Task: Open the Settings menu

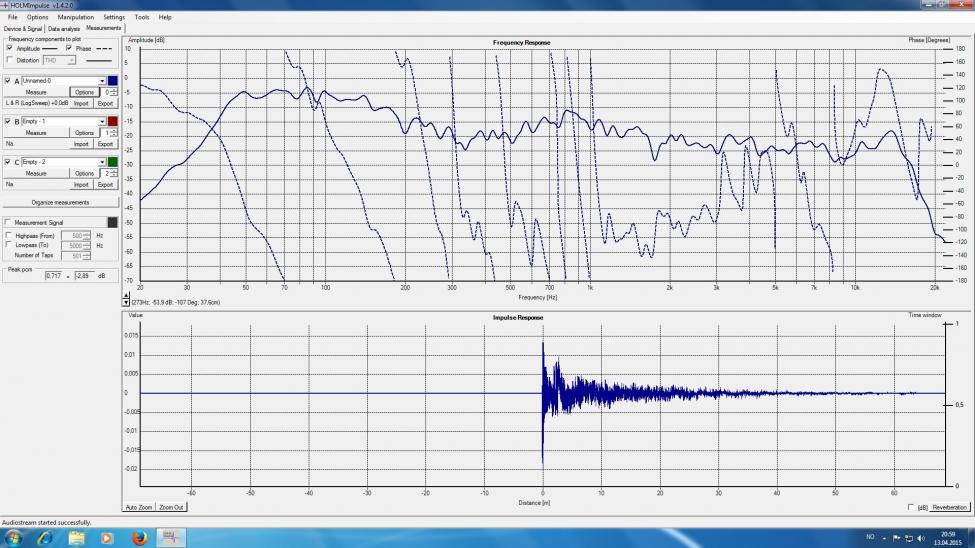Action: pos(114,17)
